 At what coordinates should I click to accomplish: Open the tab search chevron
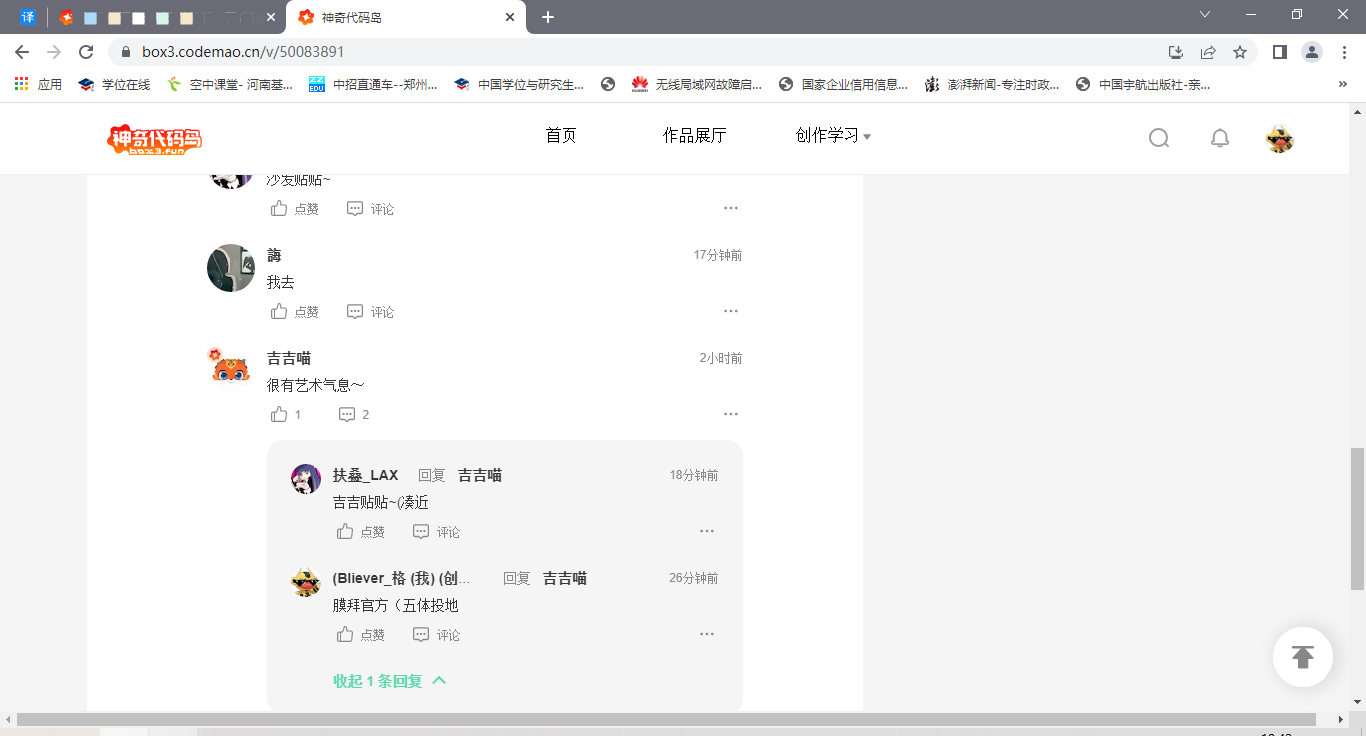[1205, 14]
